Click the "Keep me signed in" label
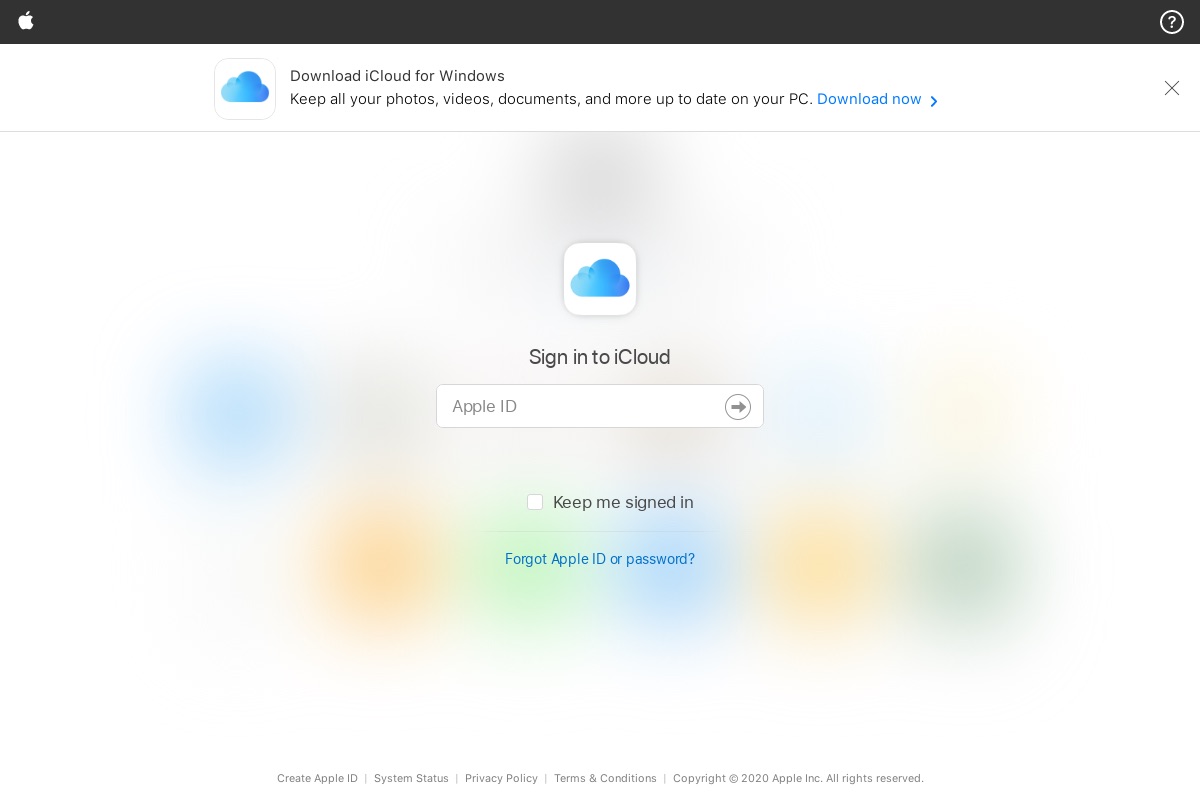Screen dimensions: 1200x803 coord(623,502)
